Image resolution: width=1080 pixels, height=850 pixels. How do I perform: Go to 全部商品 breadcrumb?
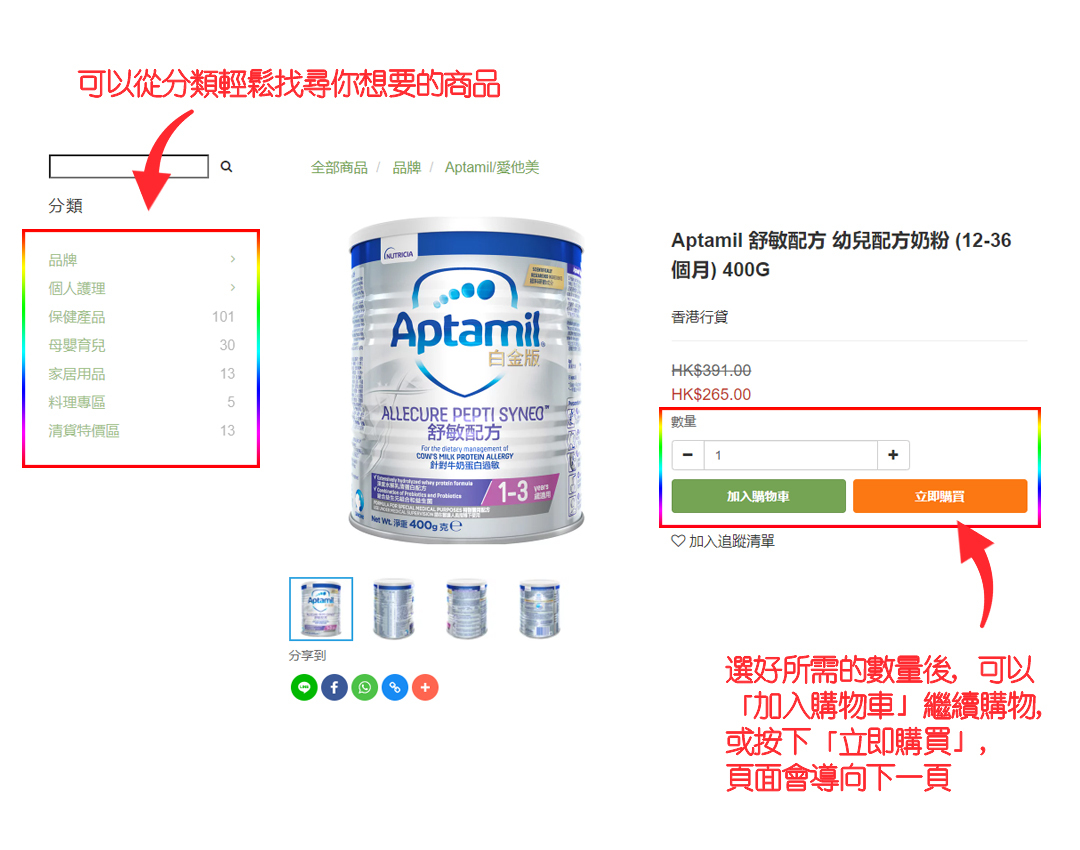click(339, 167)
